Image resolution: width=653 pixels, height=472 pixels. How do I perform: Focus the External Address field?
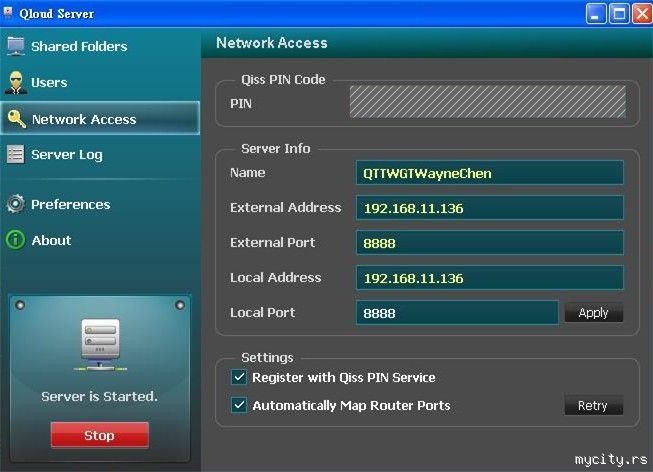point(489,208)
